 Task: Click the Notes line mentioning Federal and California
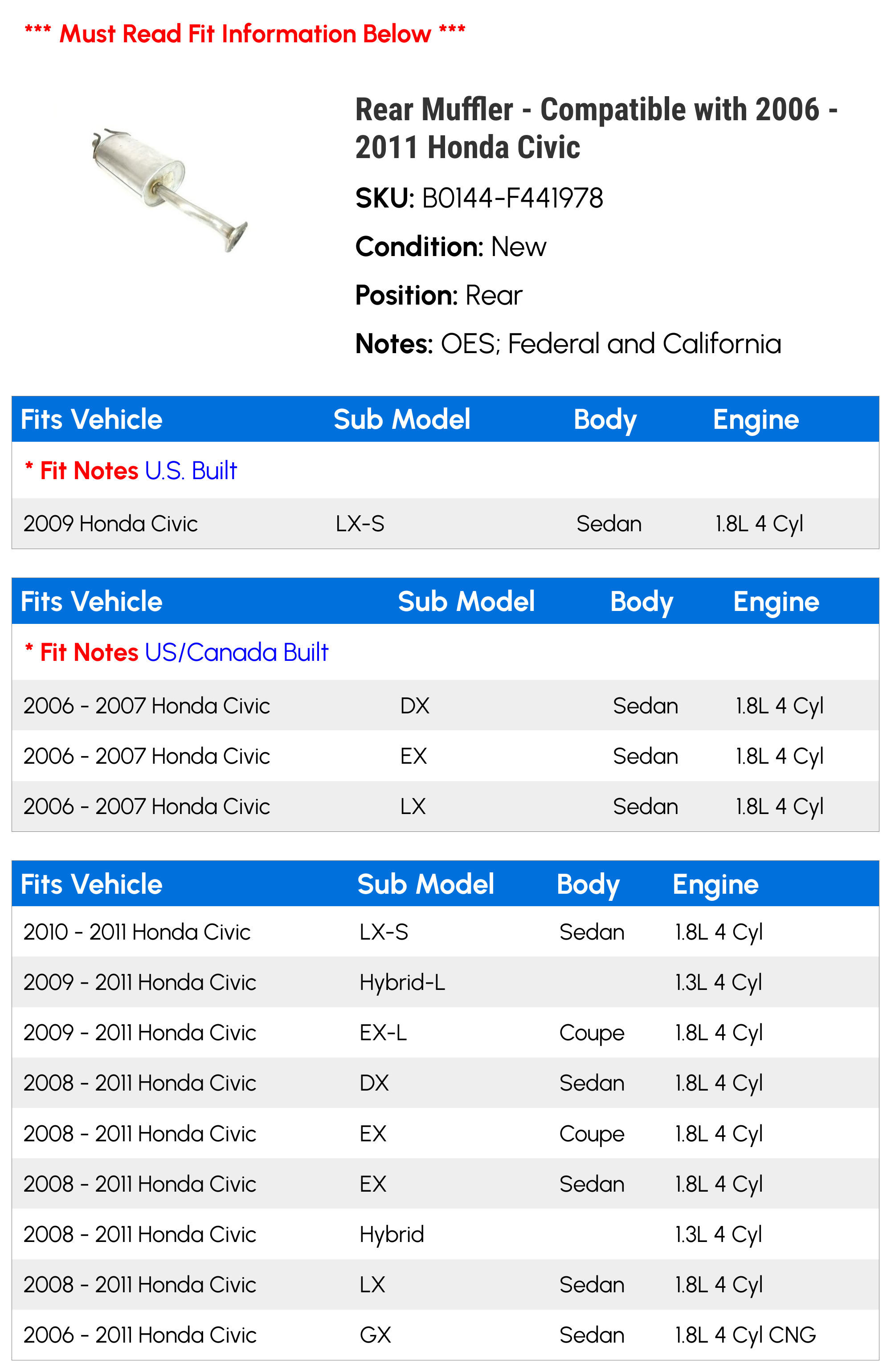(x=568, y=344)
